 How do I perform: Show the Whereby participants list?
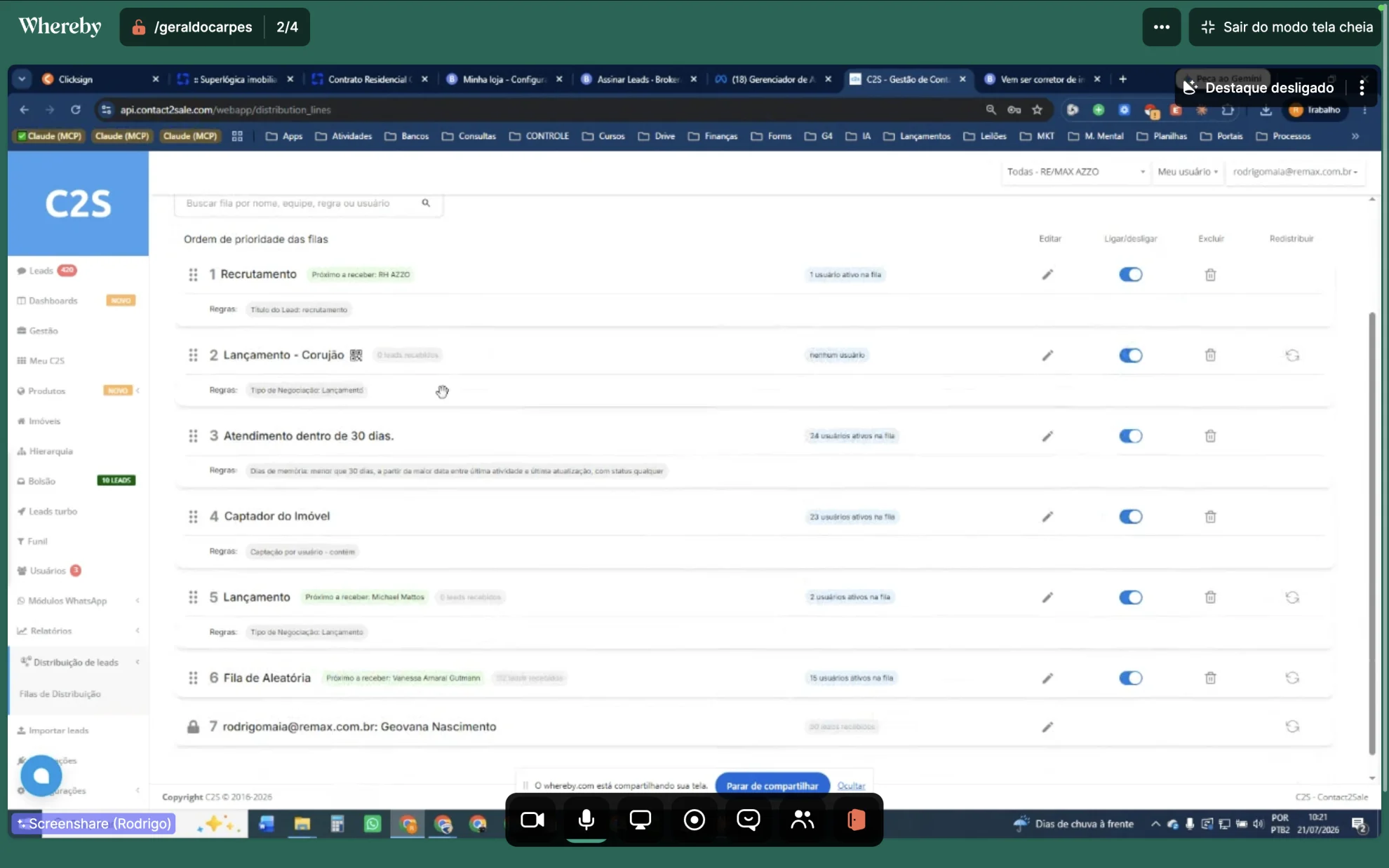[x=803, y=820]
